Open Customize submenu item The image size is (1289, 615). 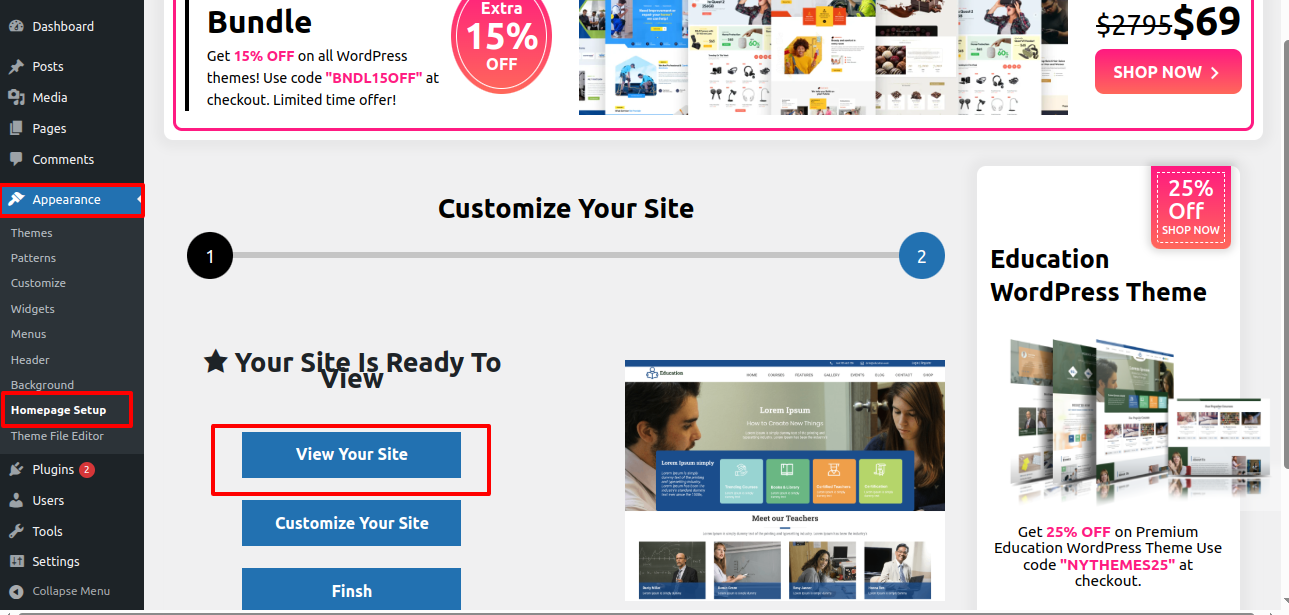(x=38, y=283)
